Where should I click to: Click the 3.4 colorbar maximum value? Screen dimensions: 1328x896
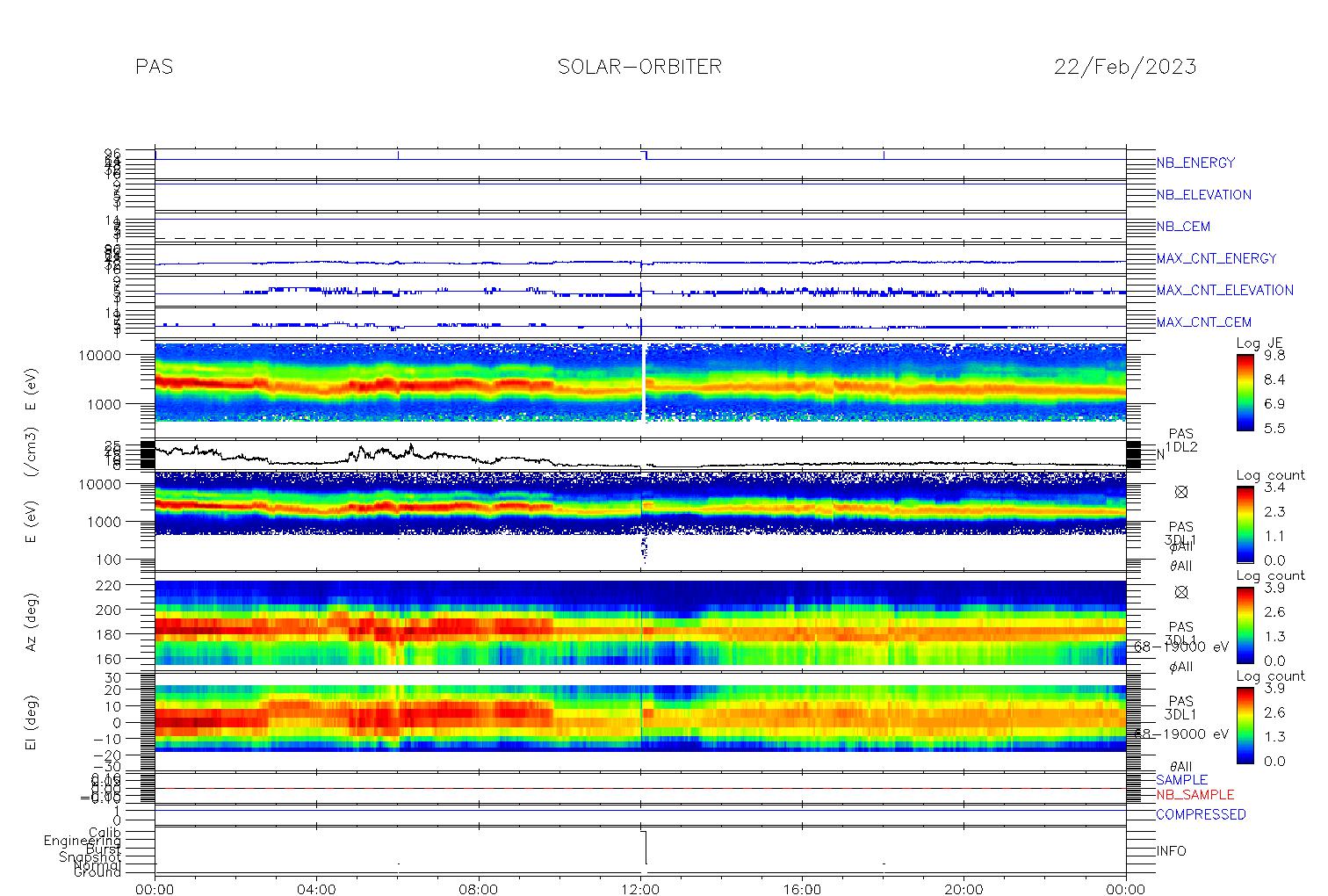(1274, 488)
